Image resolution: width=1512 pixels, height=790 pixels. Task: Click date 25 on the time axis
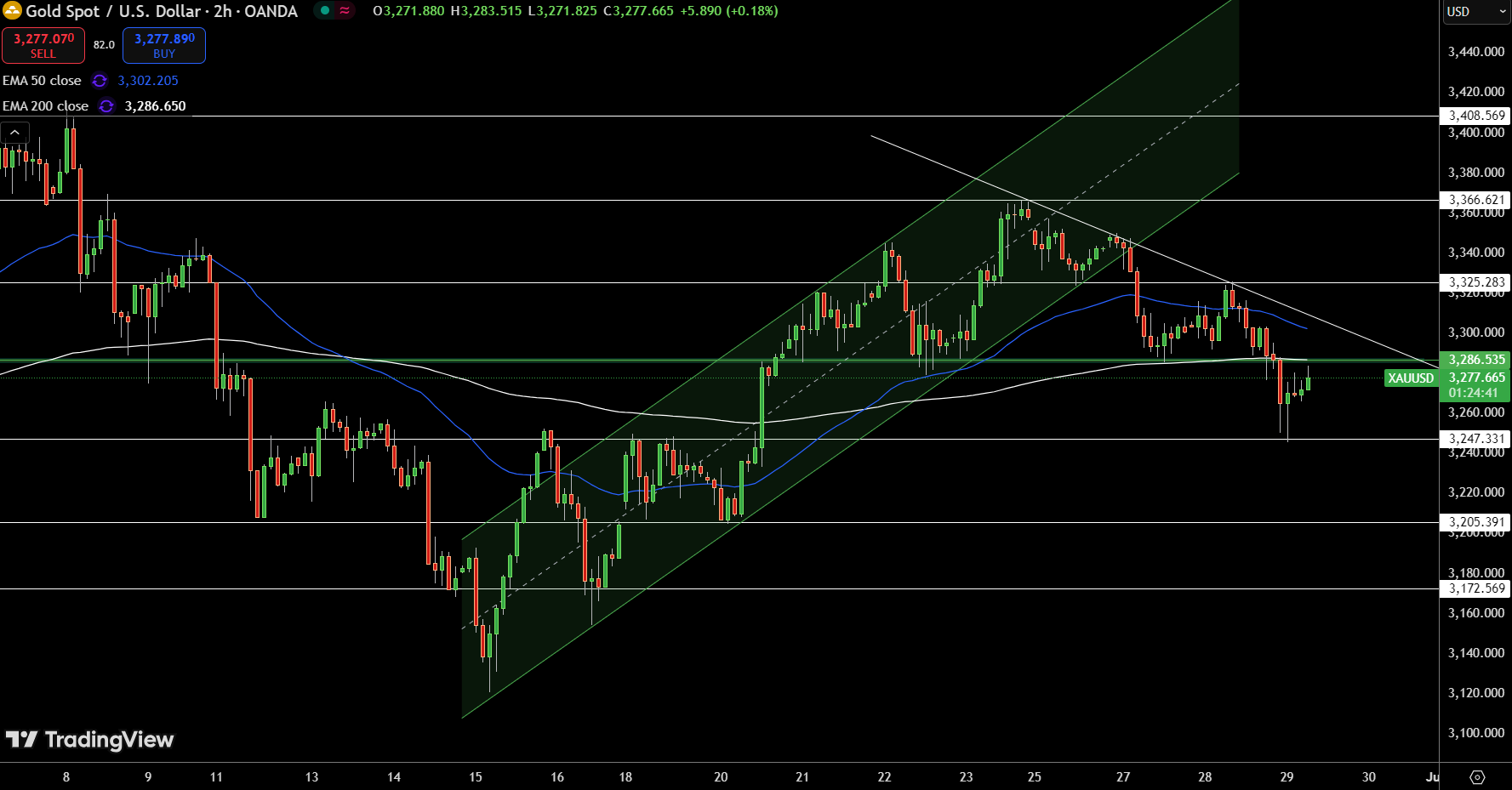pos(1034,777)
